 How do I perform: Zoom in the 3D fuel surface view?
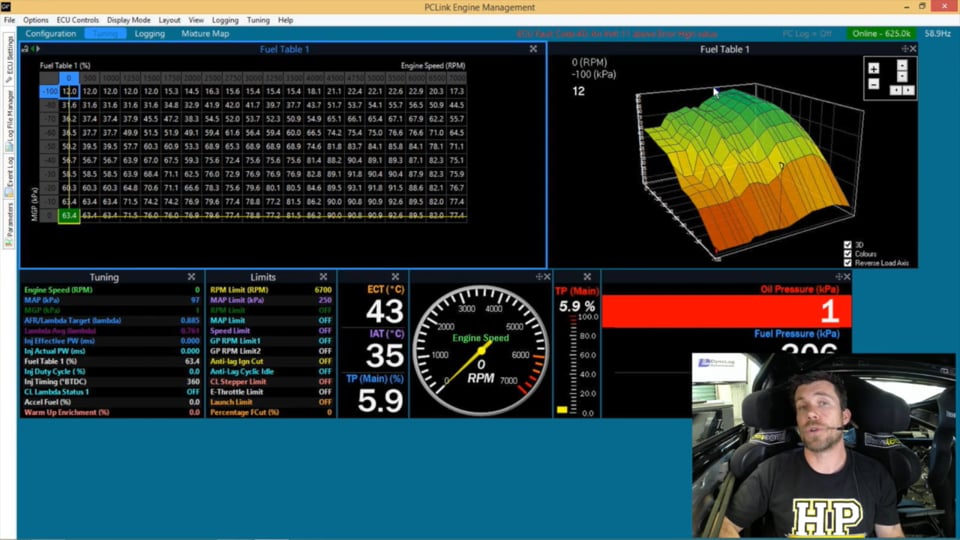pos(874,69)
